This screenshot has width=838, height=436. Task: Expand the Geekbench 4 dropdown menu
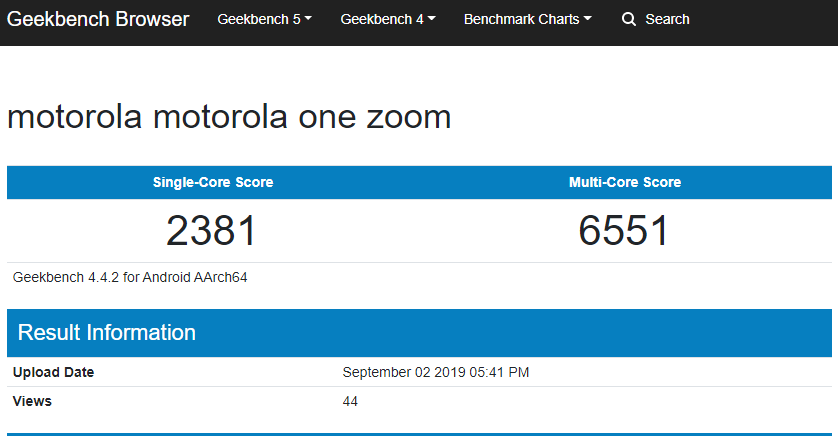coord(388,19)
